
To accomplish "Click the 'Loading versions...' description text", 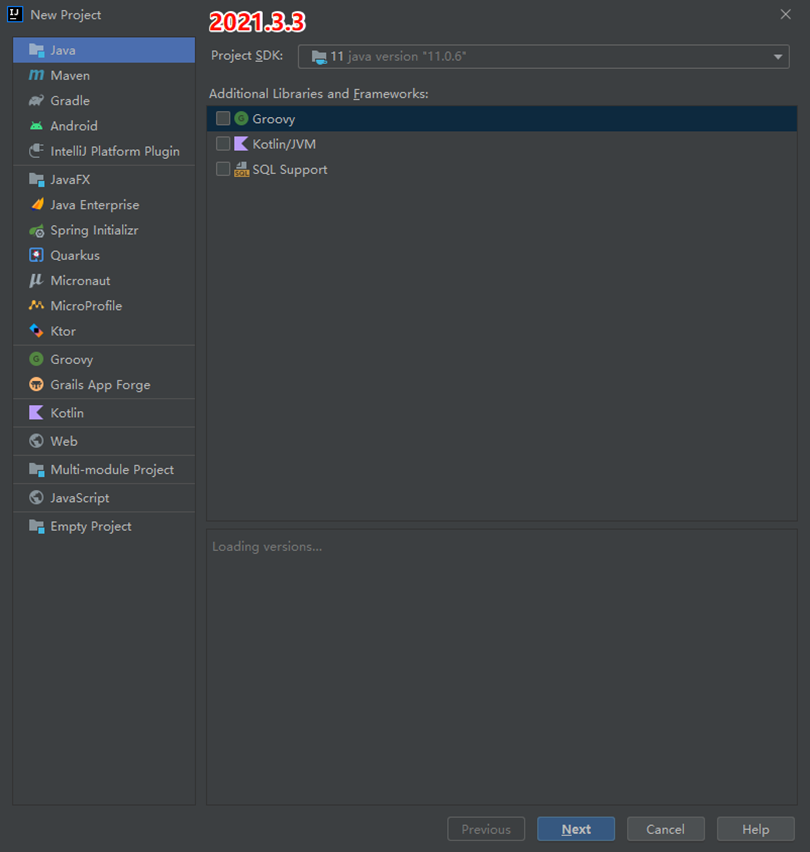I will coord(267,547).
